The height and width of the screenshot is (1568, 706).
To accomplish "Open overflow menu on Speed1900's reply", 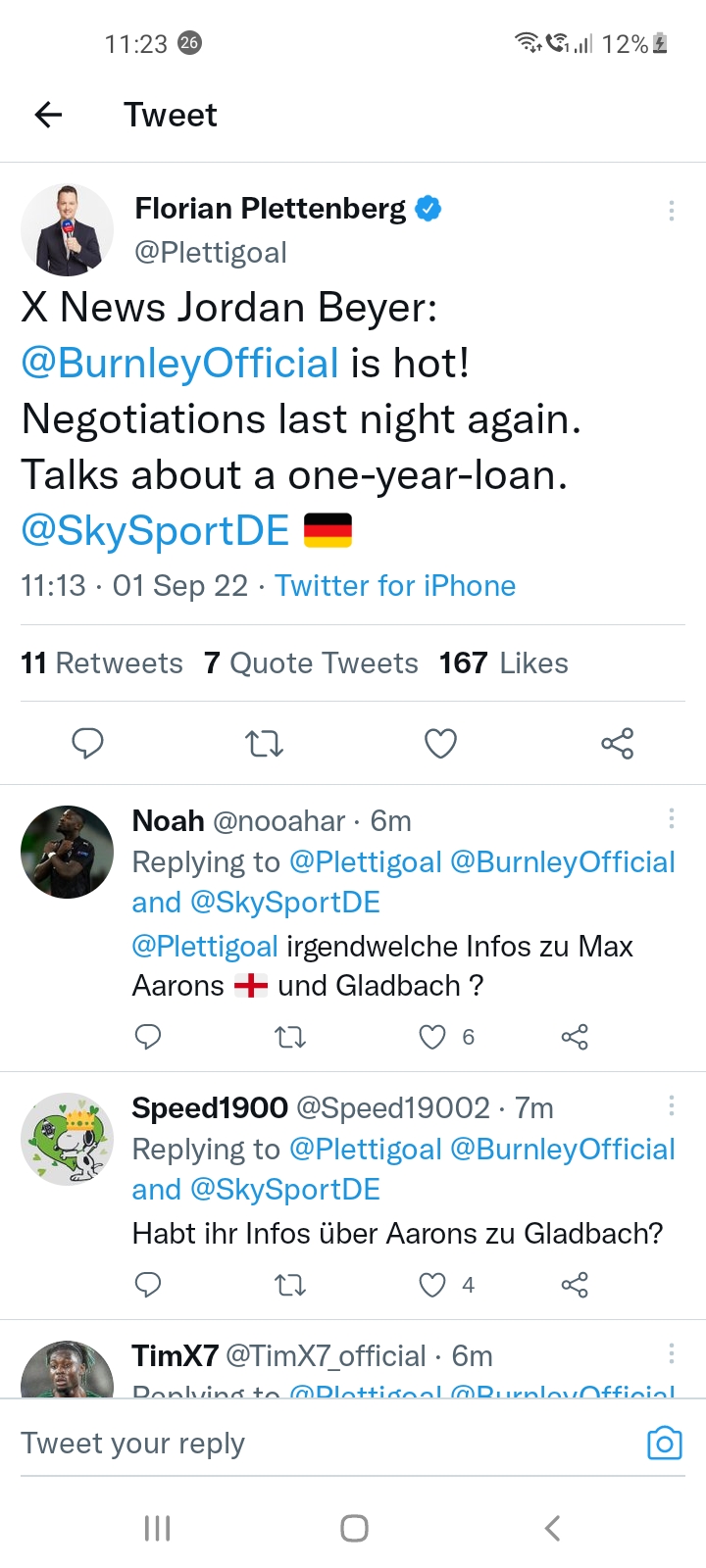I will click(671, 1106).
